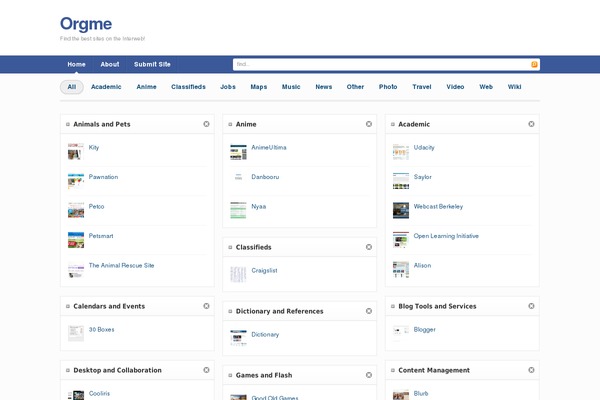This screenshot has height=400, width=600.
Task: Open the About page
Action: pos(110,64)
